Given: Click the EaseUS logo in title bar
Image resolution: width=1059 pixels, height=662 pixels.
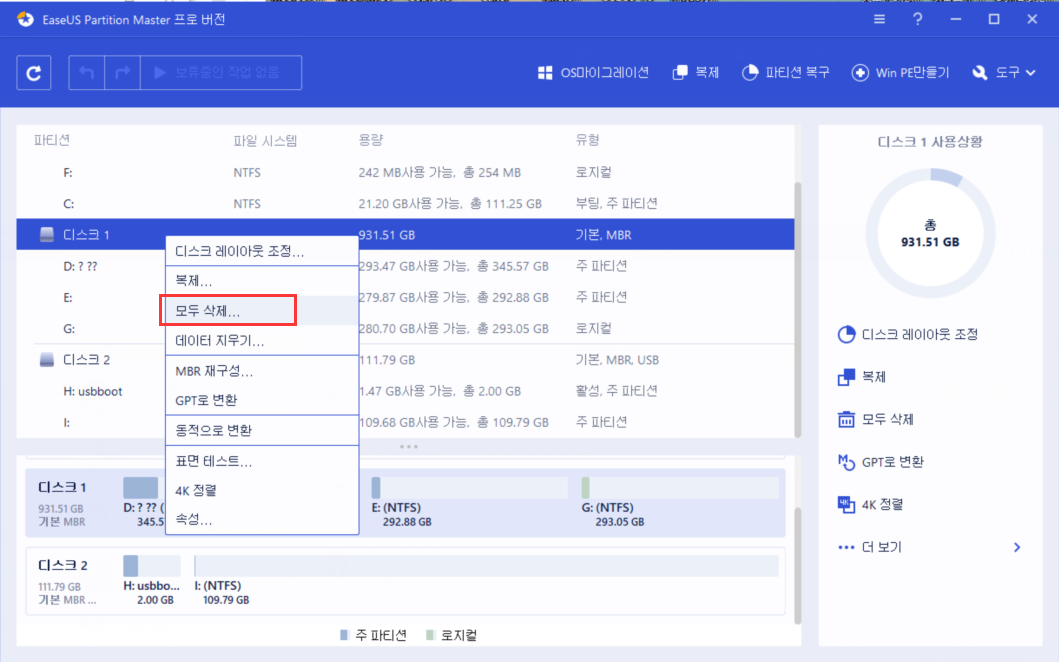Looking at the screenshot, I should coord(25,20).
